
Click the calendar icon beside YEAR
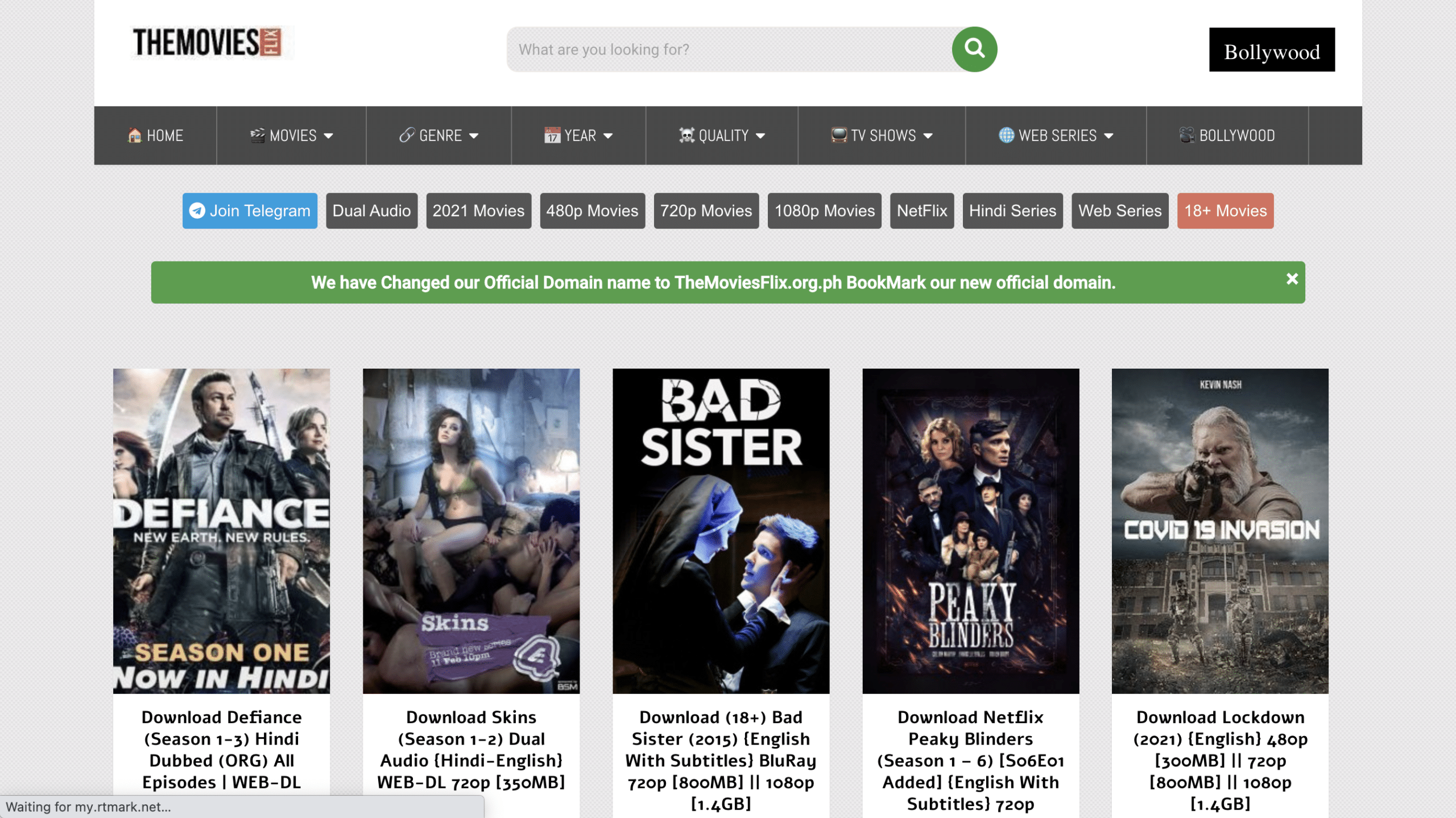[552, 135]
